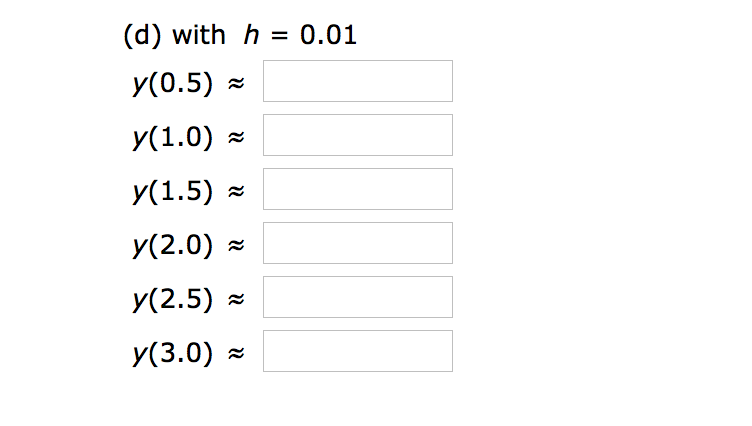The height and width of the screenshot is (426, 752).
Task: Click the approx symbol beside y(2.0)
Action: click(236, 246)
